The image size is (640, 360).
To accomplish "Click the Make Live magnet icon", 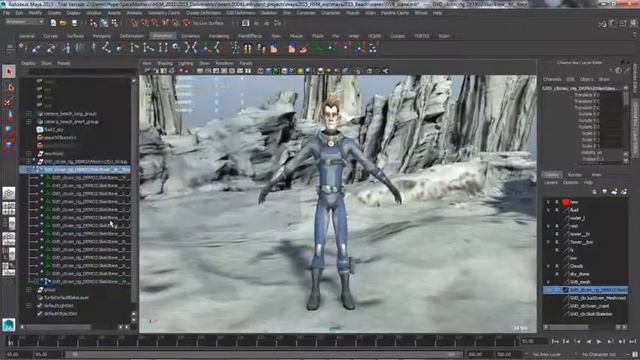I will tap(186, 23).
